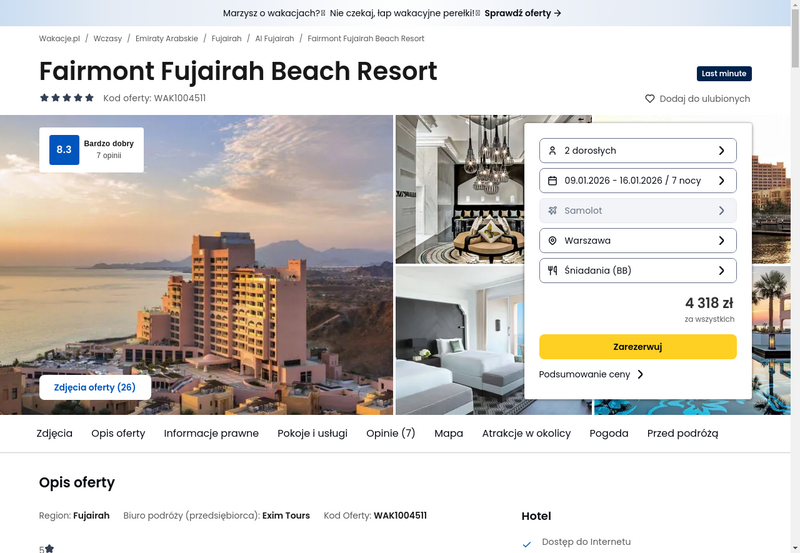Screen dimensions: 800x553
Task: Go to the Opinie (7) tab
Action: [x=391, y=433]
